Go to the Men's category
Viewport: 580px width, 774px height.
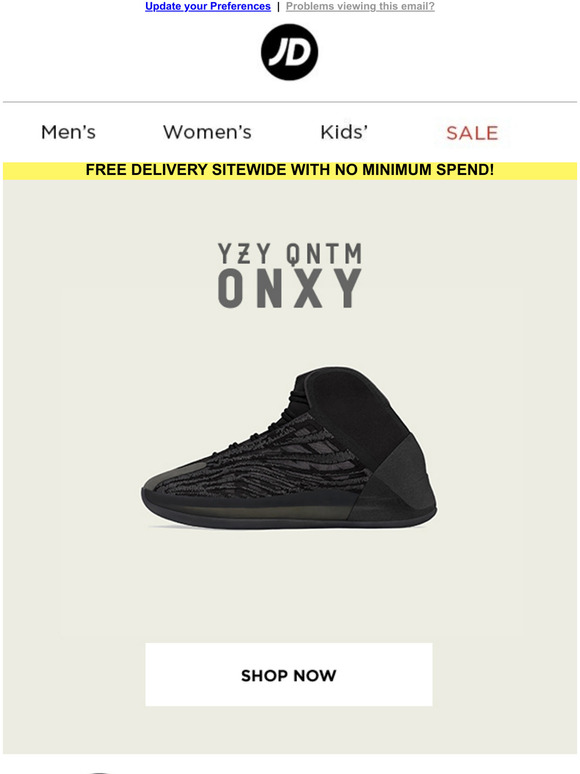tap(68, 132)
